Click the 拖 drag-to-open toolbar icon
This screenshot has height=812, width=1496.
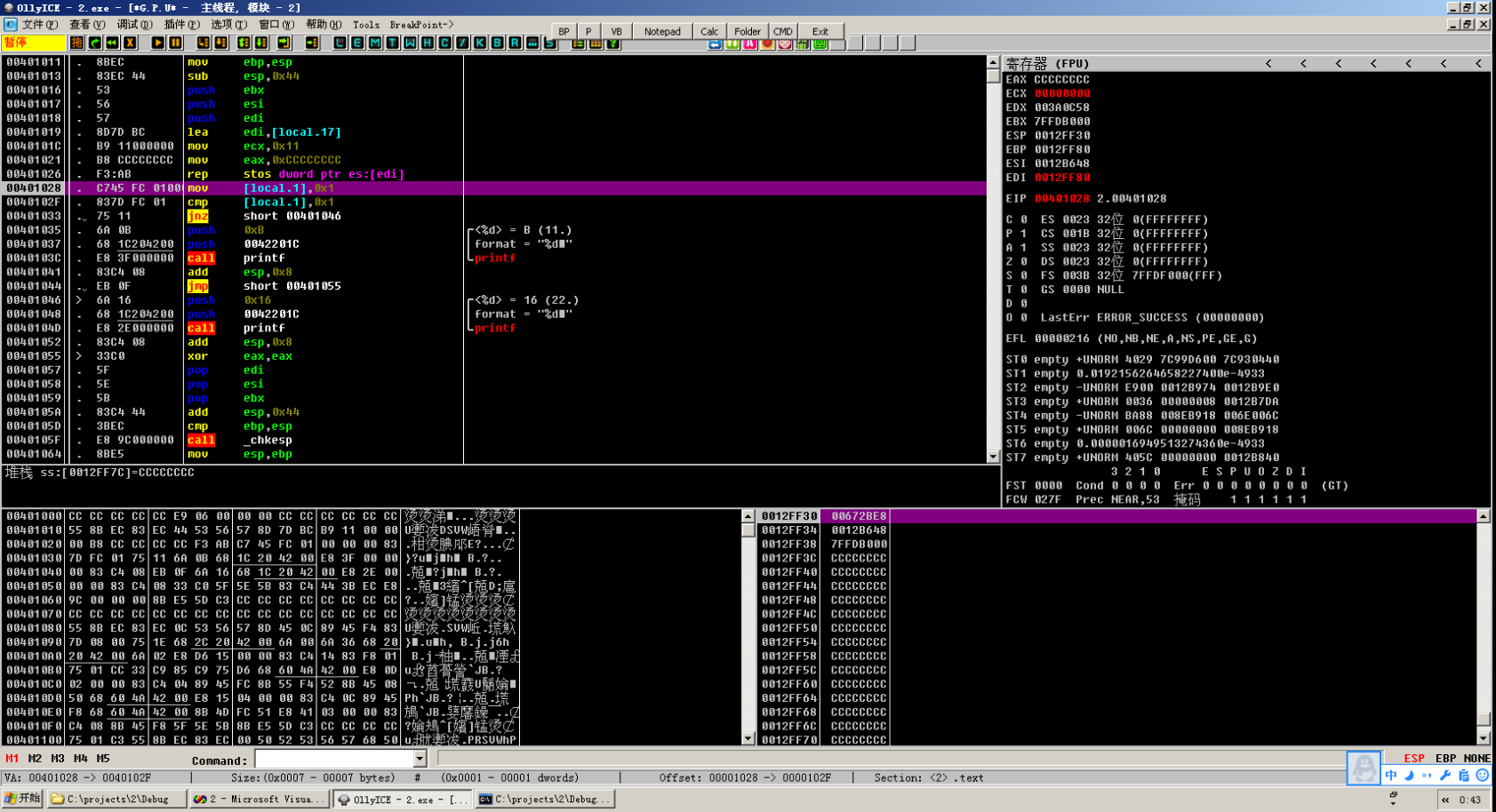[x=76, y=43]
